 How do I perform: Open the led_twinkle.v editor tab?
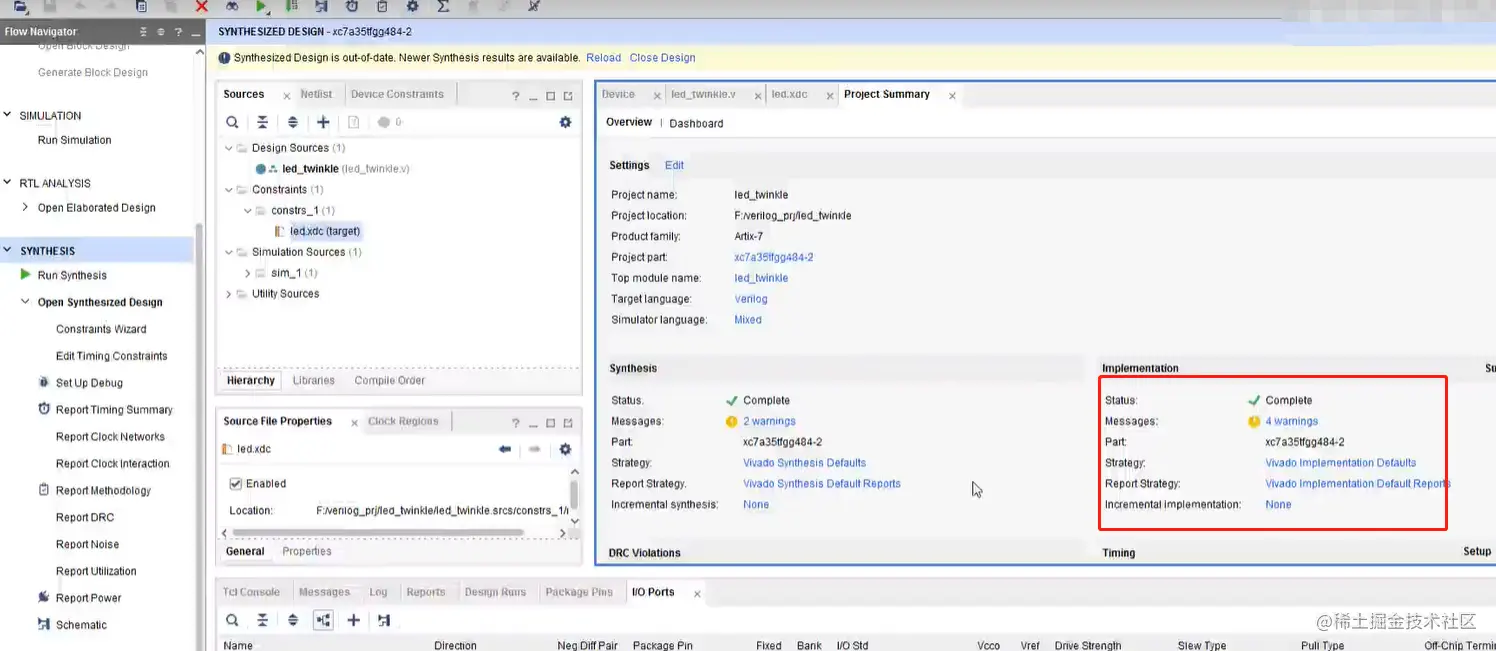coord(703,94)
